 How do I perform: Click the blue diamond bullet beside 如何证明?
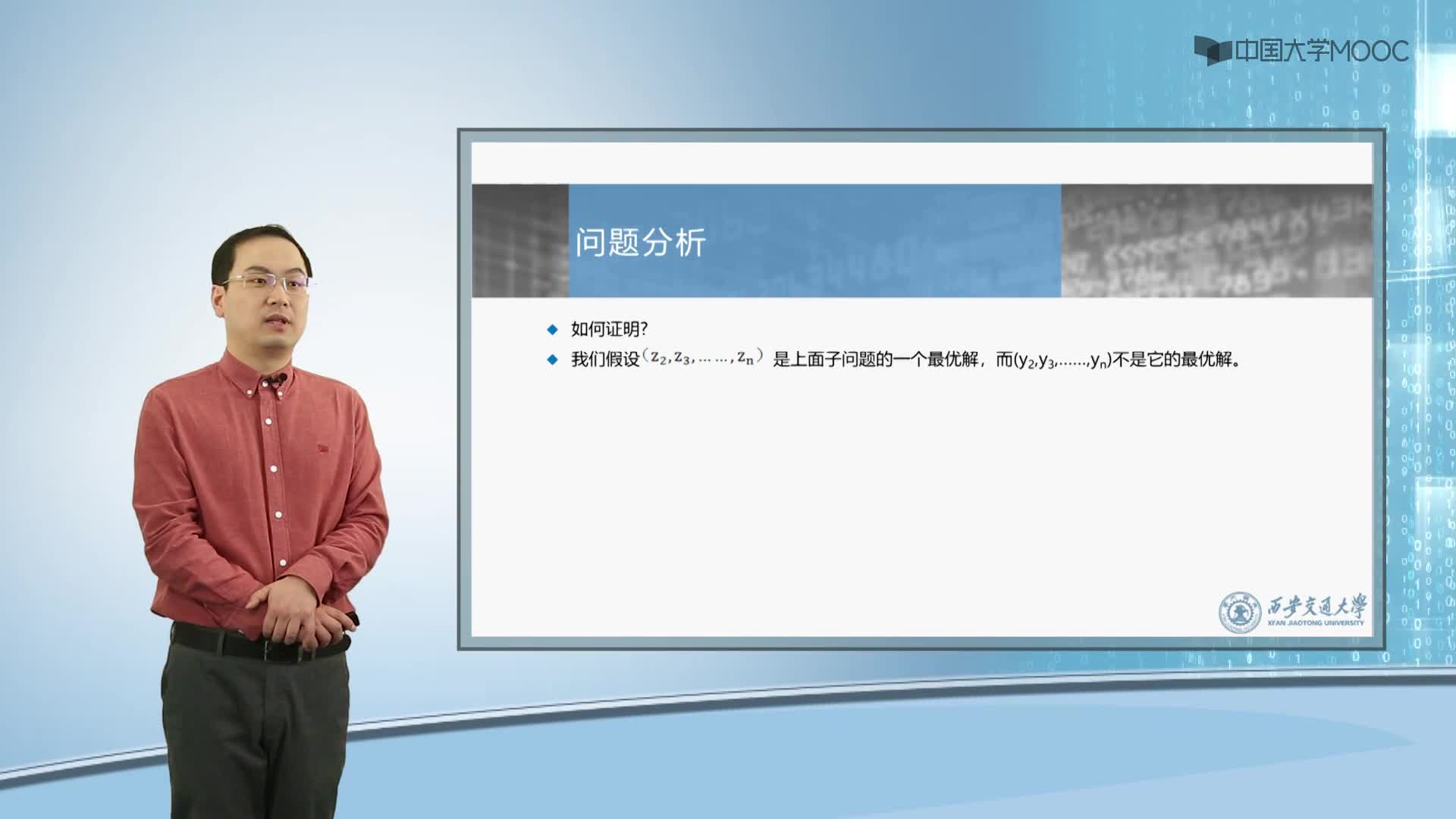pyautogui.click(x=552, y=330)
